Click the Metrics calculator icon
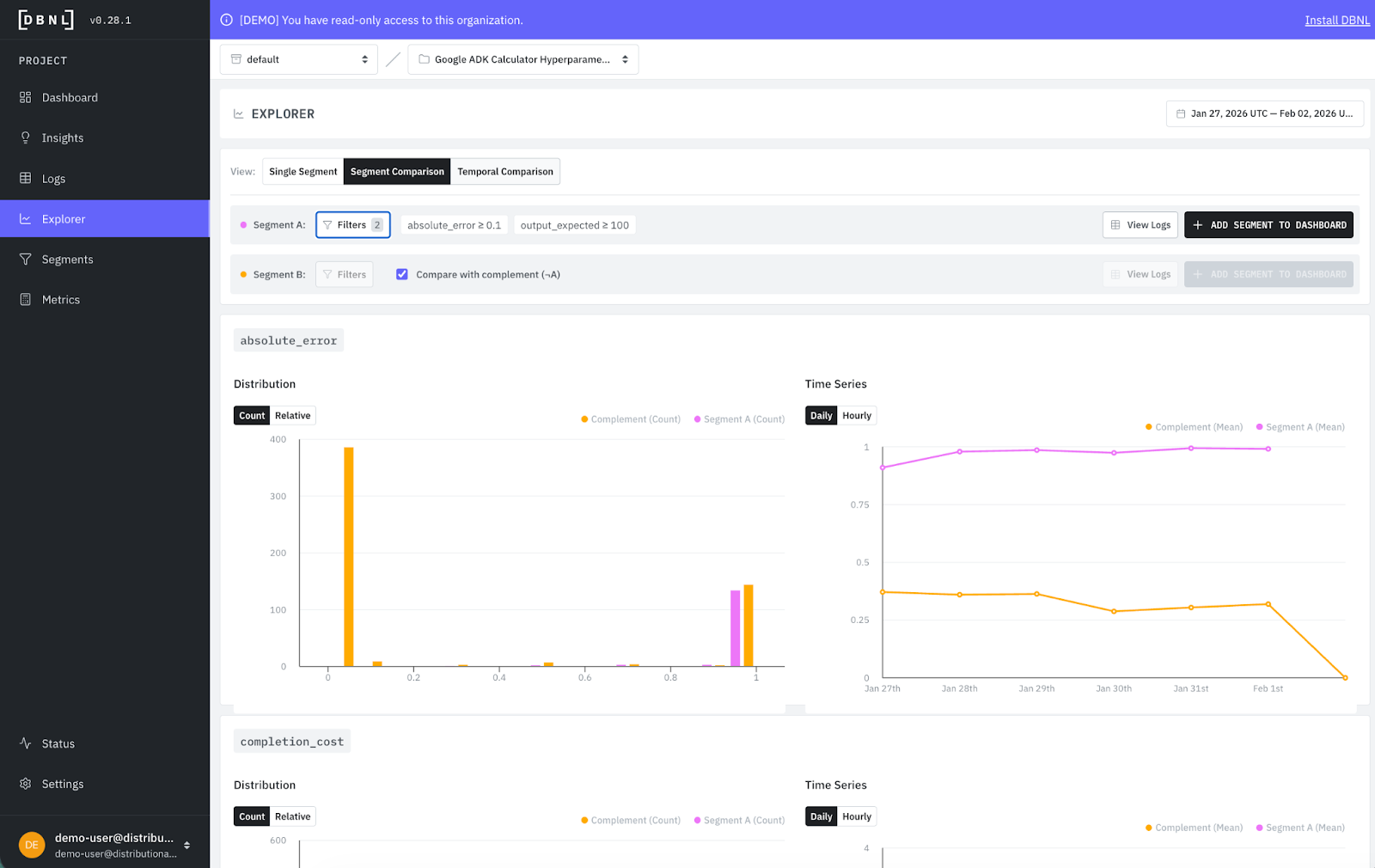The image size is (1375, 868). point(26,300)
